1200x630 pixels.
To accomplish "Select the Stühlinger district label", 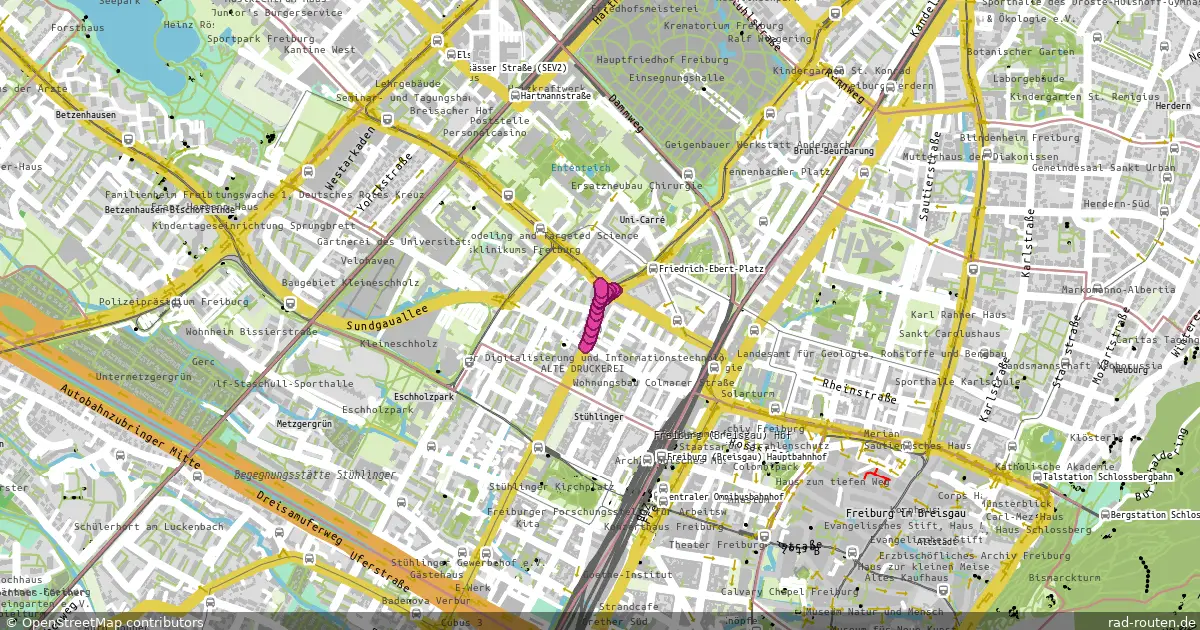I will (x=599, y=415).
